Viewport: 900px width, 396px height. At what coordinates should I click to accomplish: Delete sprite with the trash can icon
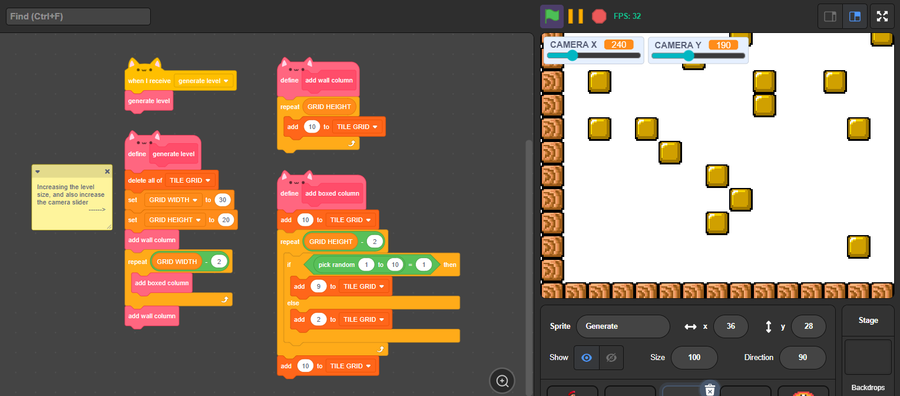click(710, 390)
